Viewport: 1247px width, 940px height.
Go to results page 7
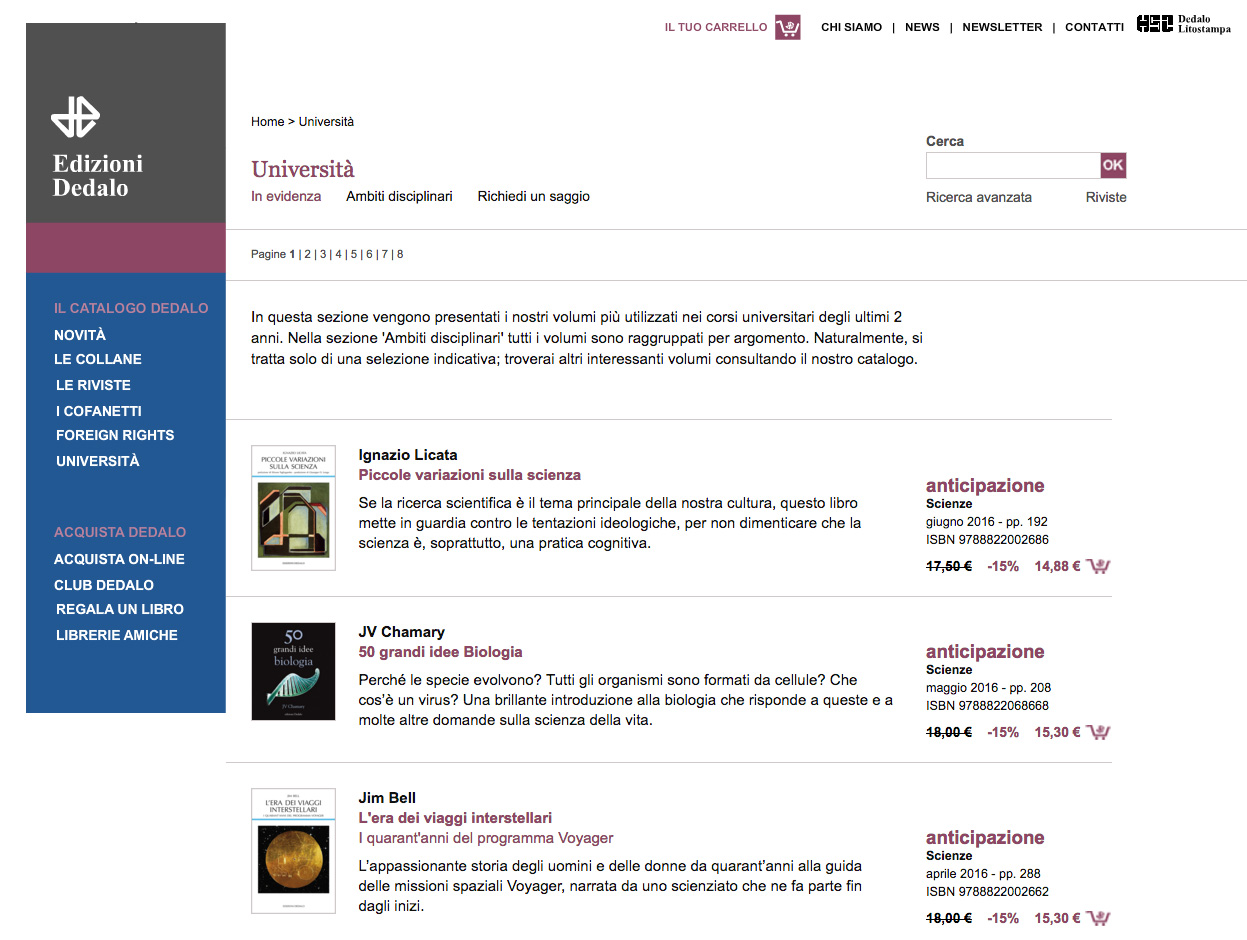385,254
